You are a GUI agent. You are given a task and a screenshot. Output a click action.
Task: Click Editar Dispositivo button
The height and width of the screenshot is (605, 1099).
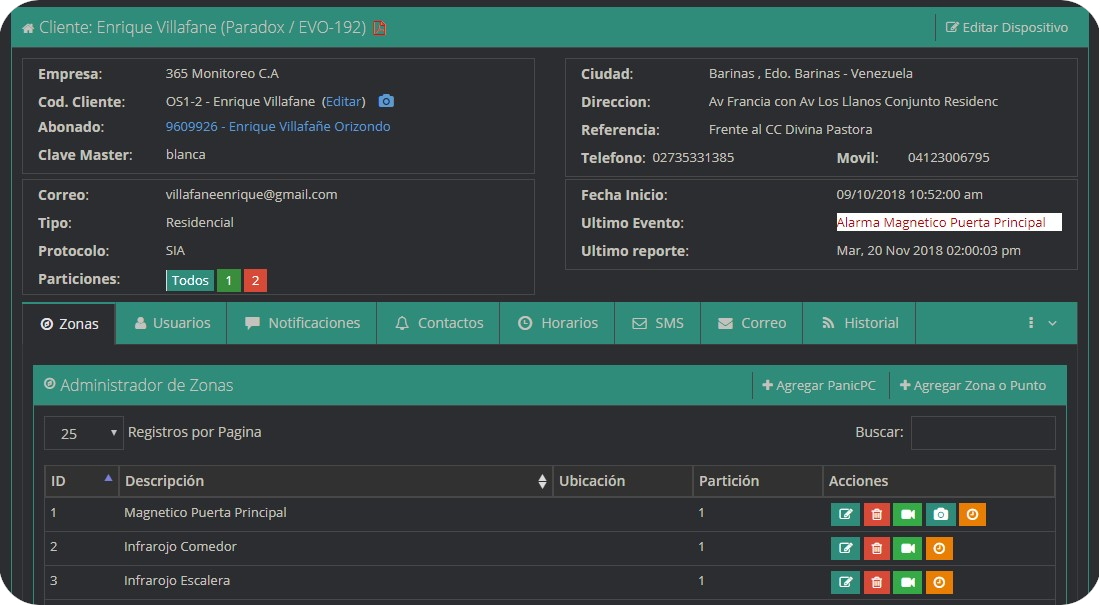point(1007,28)
